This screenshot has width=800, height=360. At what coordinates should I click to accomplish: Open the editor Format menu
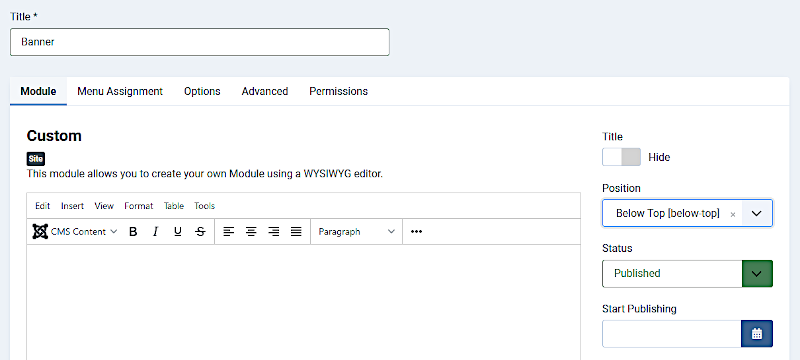[x=139, y=206]
